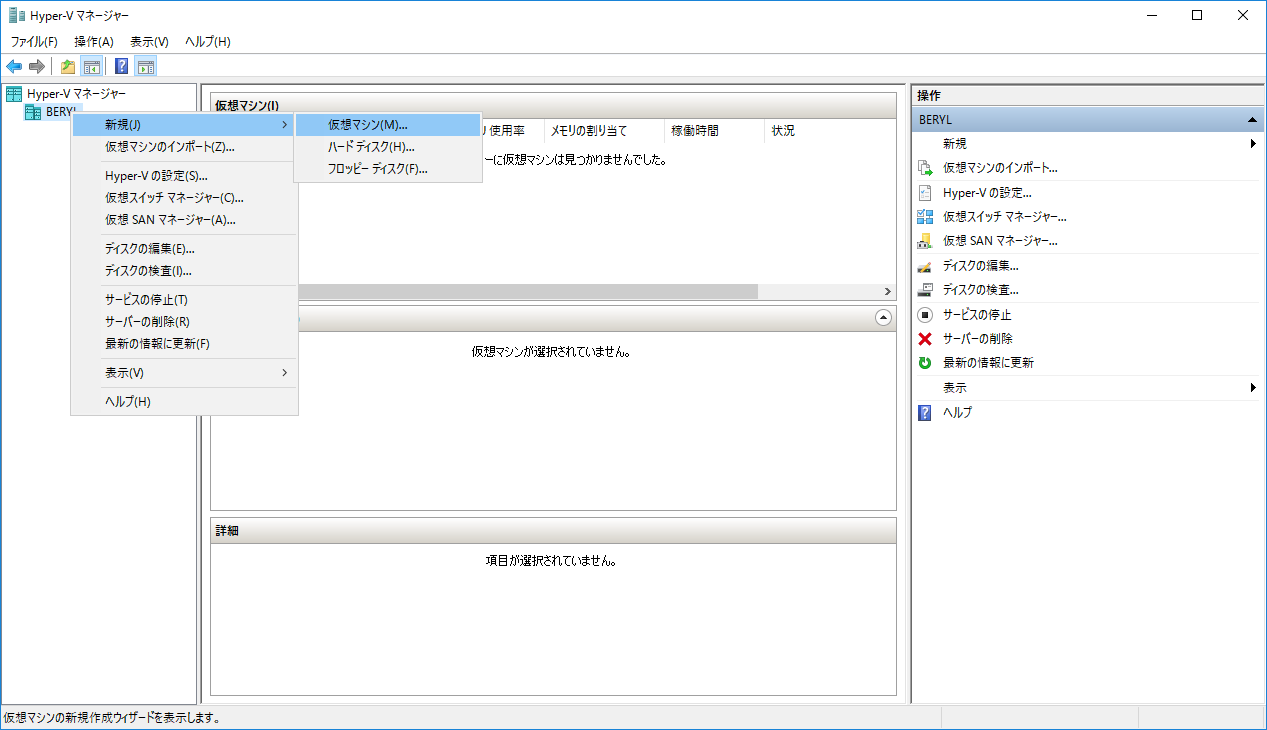Click 仮想スイッチ マネージャー... link in Actions pane
This screenshot has height=730, width=1267.
tap(1005, 217)
